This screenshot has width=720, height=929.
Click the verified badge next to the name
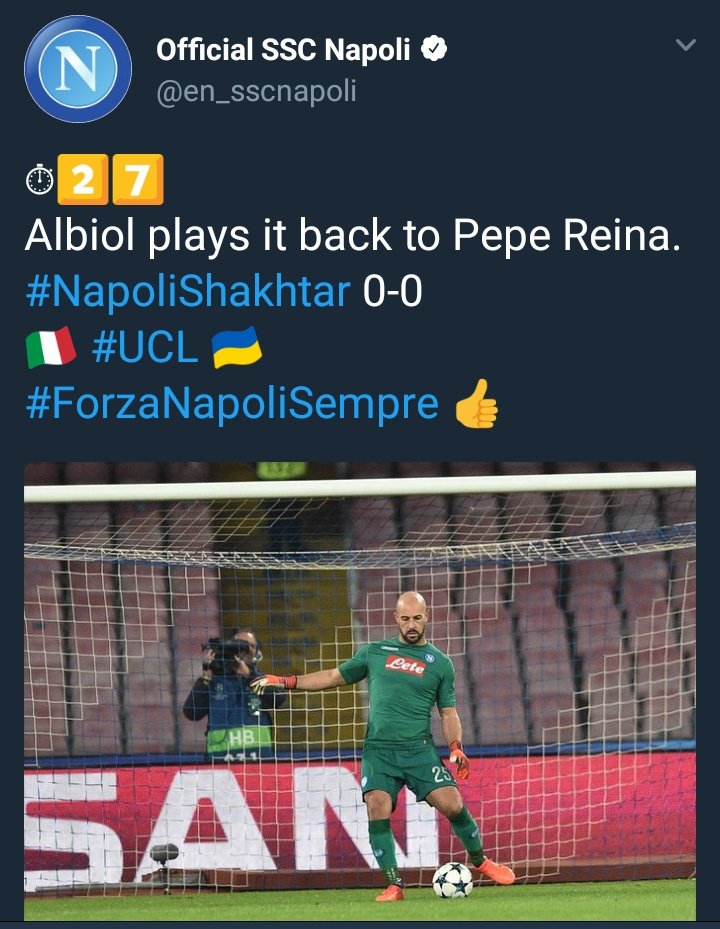[x=433, y=49]
